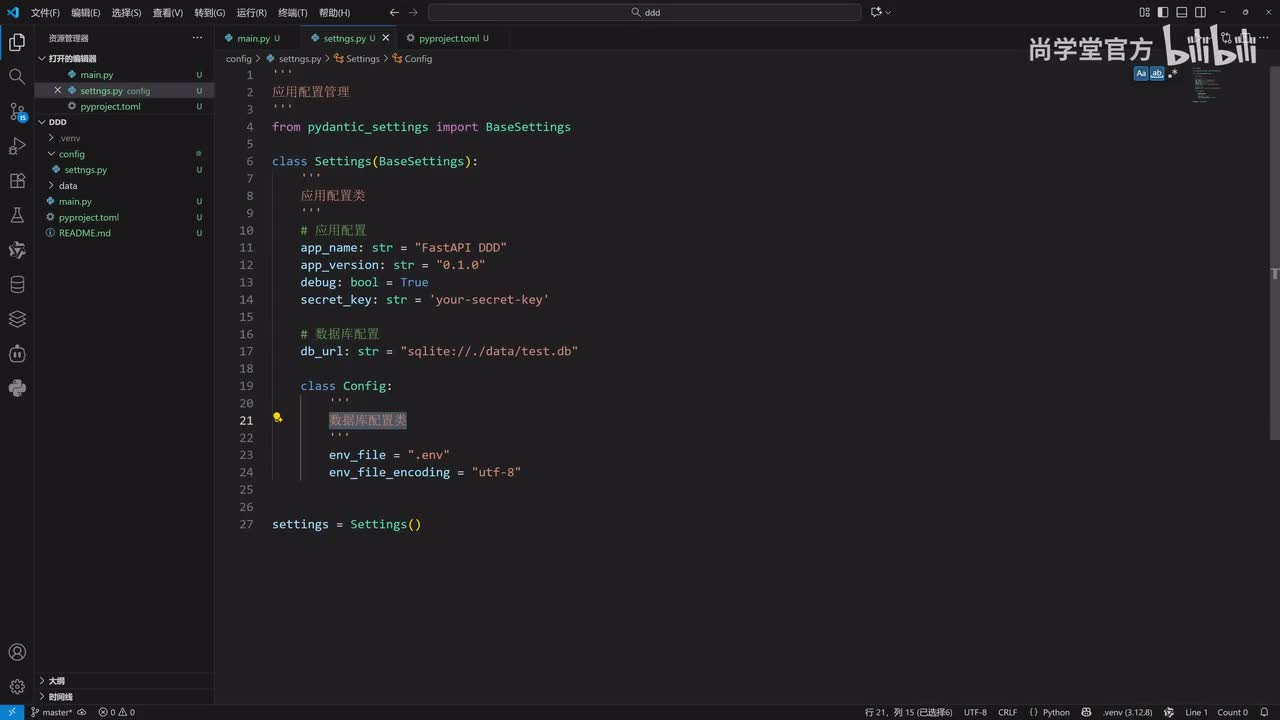
Task: Select Python interpreter .venv (3.12.8)
Action: (x=1127, y=712)
